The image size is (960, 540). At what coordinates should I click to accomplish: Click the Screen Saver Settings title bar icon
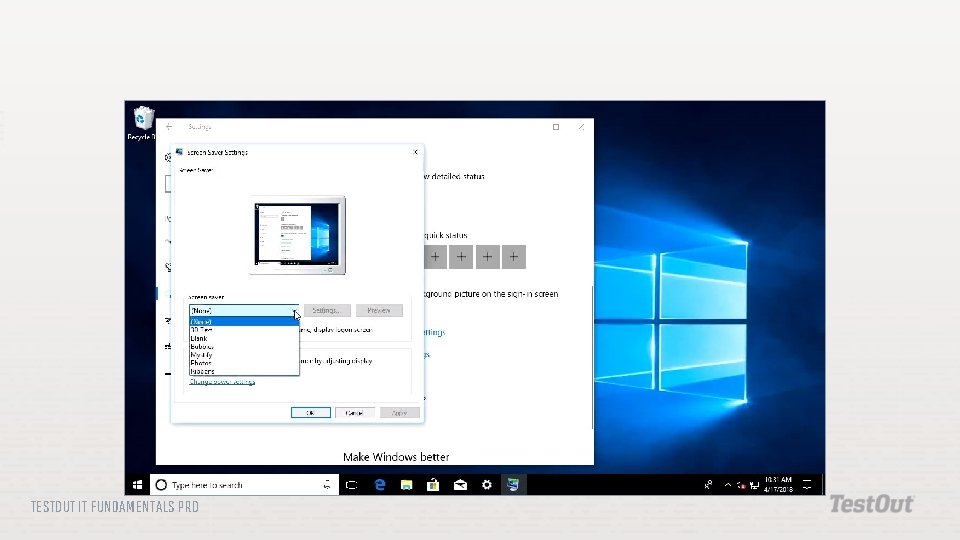pos(179,152)
